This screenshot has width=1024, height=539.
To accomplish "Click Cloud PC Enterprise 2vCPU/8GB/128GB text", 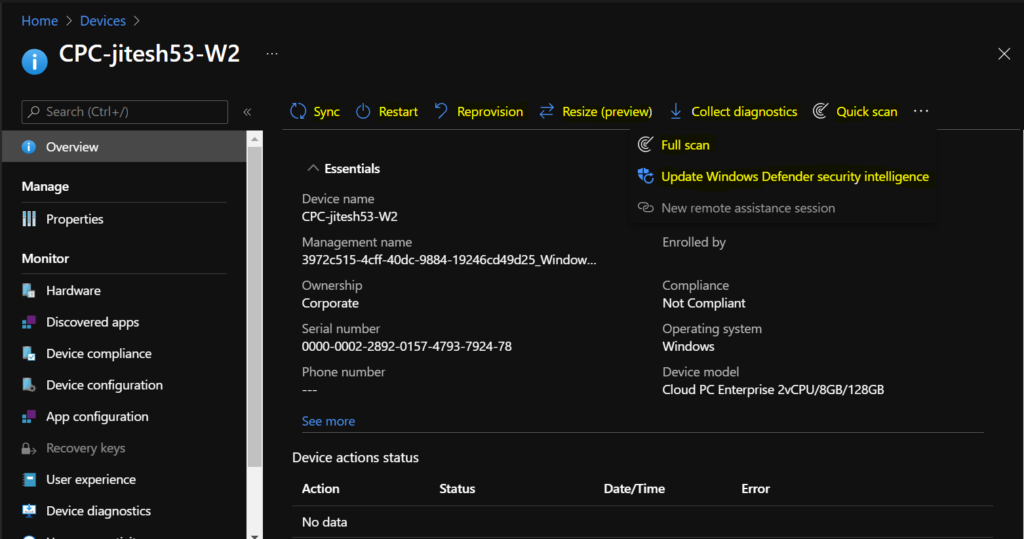I will 773,389.
